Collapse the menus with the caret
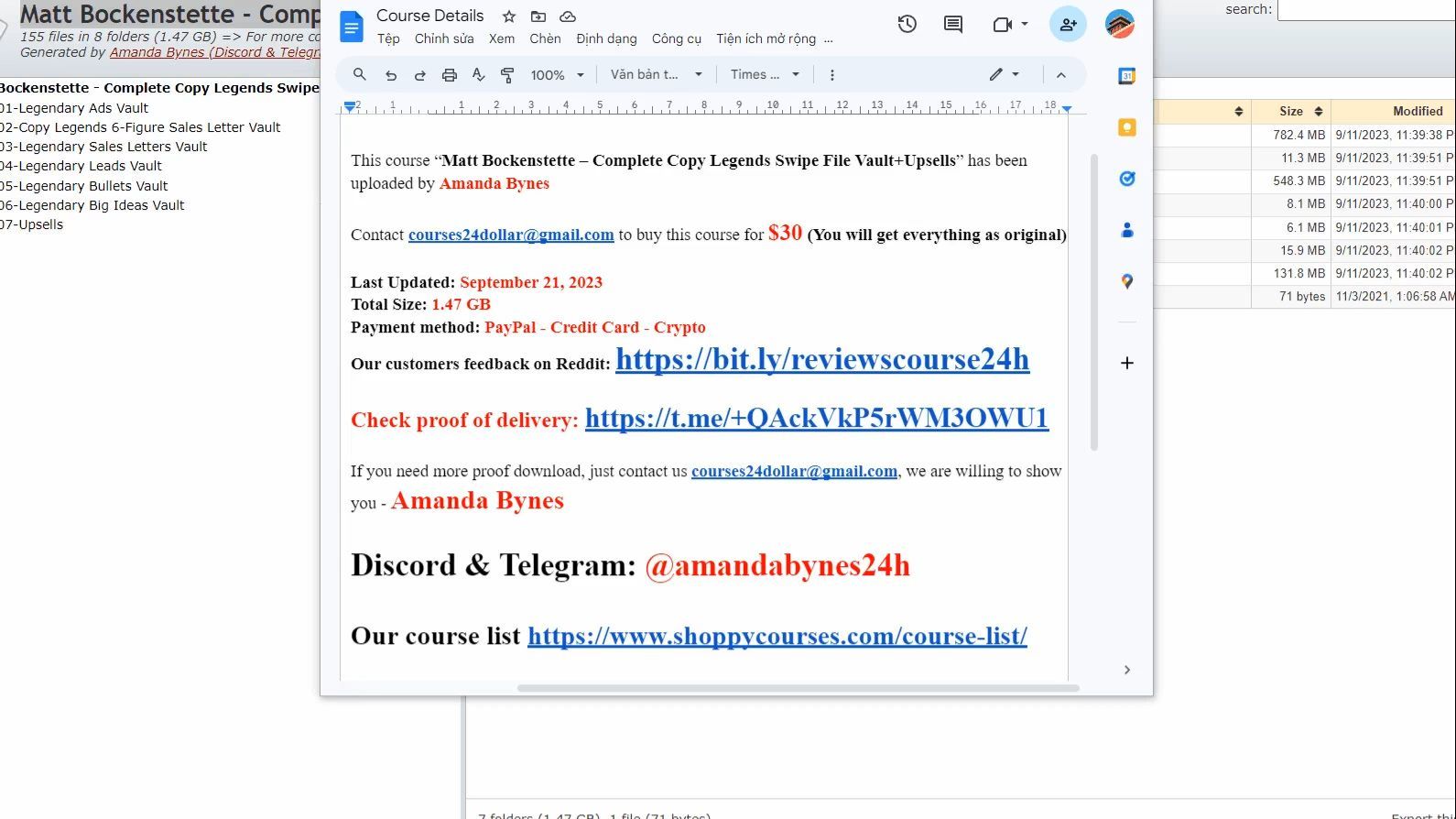This screenshot has width=1456, height=819. point(1060,75)
